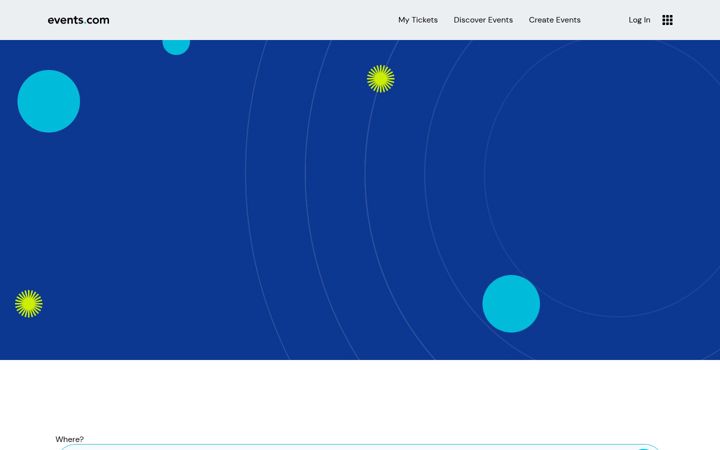Go to the events.com home logo
This screenshot has width=720, height=450.
(x=79, y=20)
